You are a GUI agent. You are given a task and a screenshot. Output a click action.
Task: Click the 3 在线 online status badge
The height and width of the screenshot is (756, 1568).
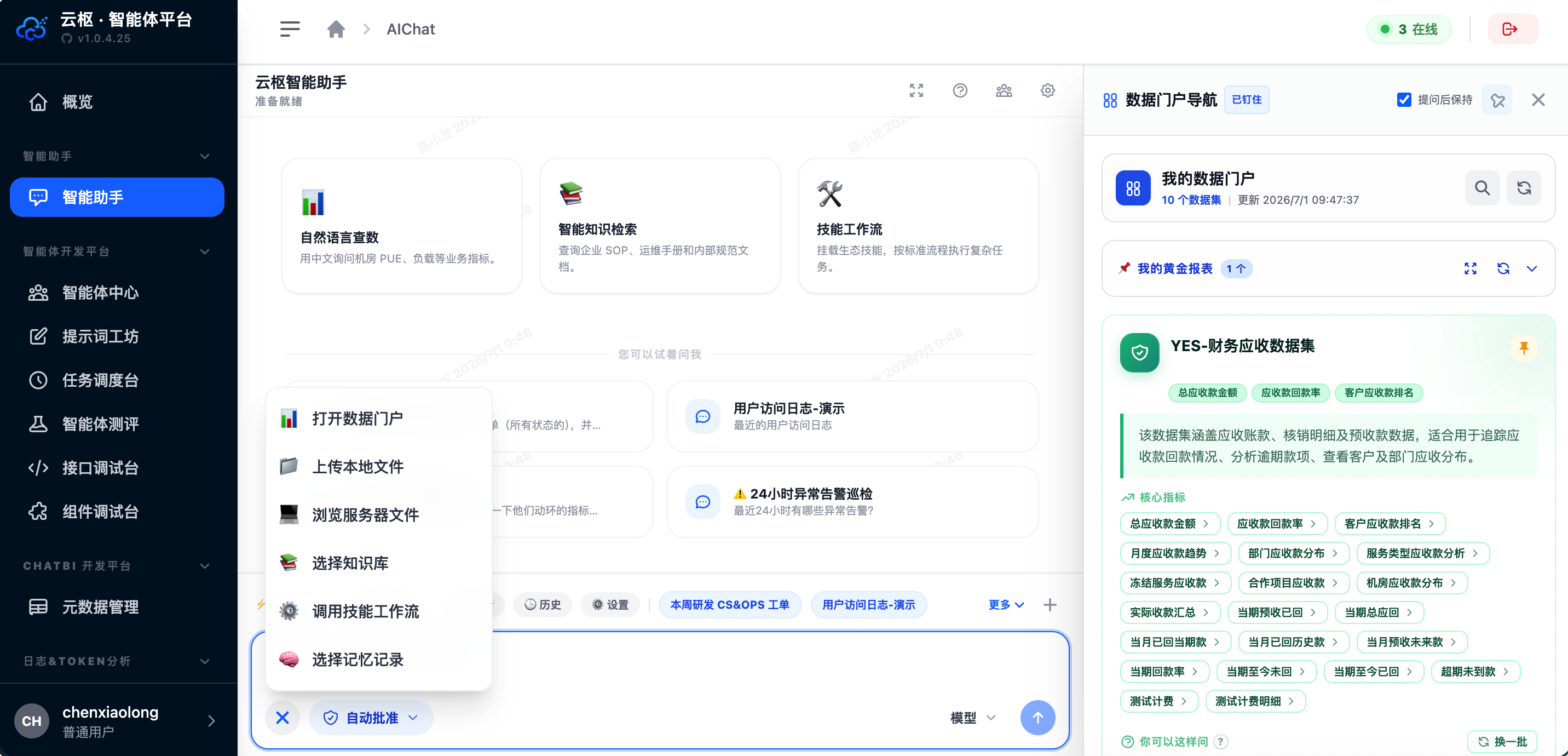click(x=1409, y=28)
